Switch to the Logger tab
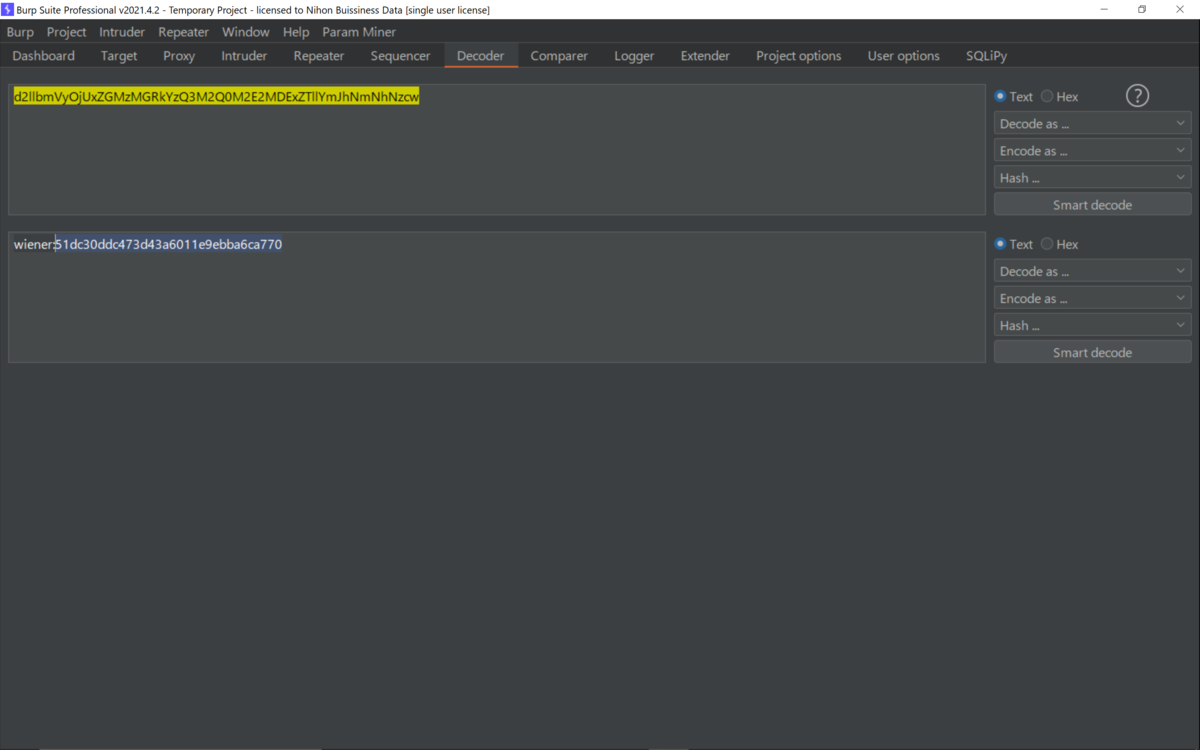This screenshot has width=1200, height=750. (634, 56)
